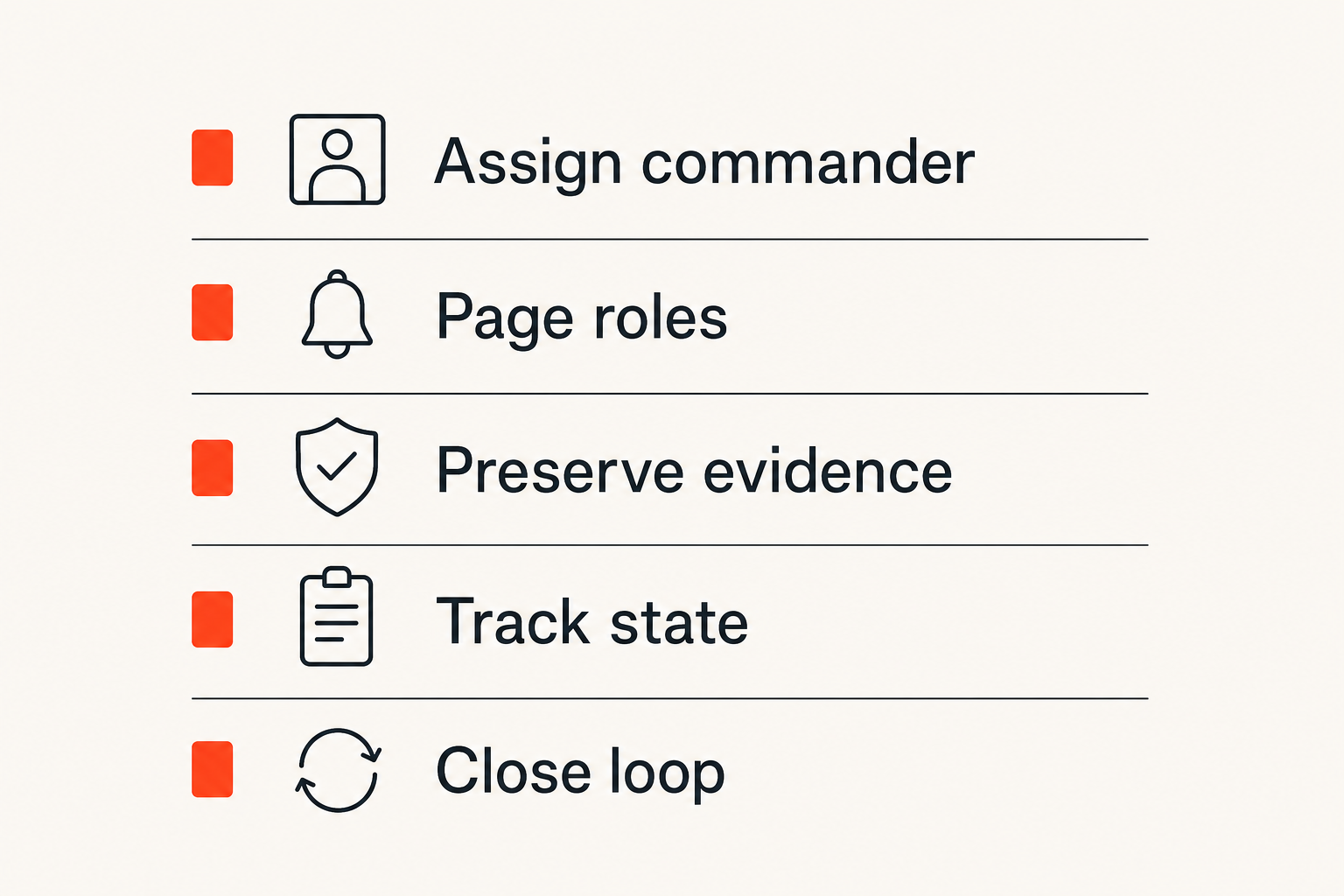Viewport: 1344px width, 896px height.
Task: Select the shield checkmark icon
Action: click(x=337, y=466)
